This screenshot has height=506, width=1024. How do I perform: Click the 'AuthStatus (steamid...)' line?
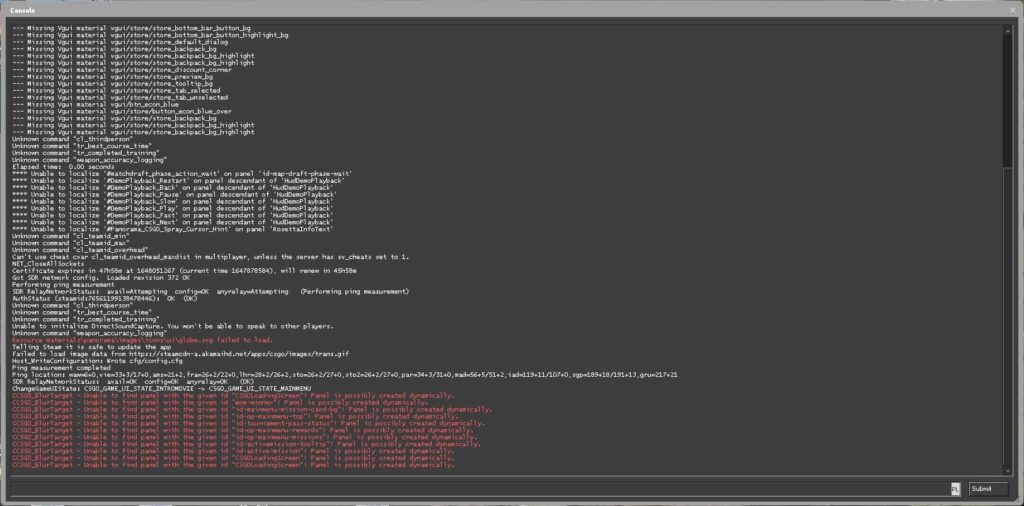(x=104, y=298)
